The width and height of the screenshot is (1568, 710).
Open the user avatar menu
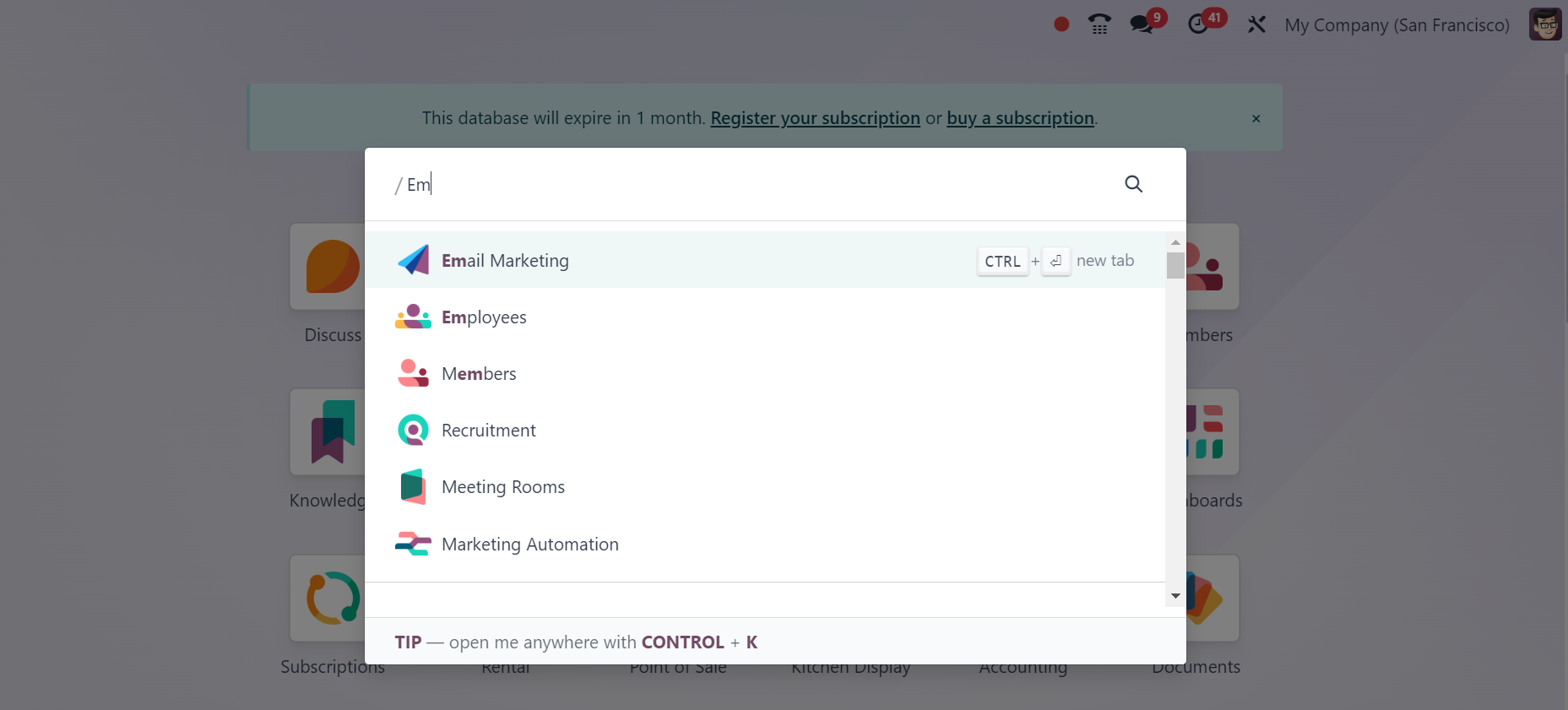1545,24
